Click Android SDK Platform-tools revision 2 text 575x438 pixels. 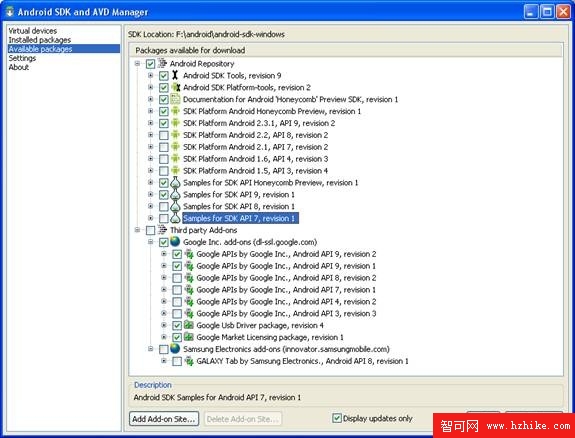pyautogui.click(x=247, y=88)
